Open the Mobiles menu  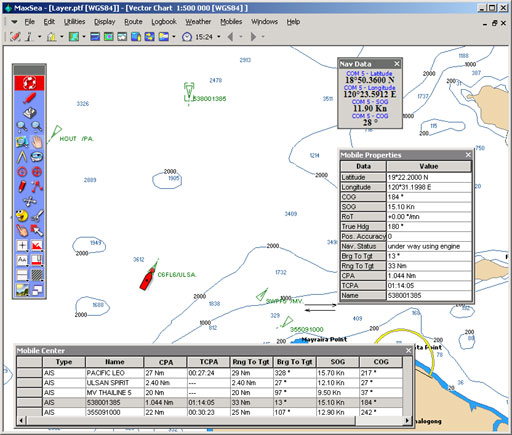click(231, 22)
